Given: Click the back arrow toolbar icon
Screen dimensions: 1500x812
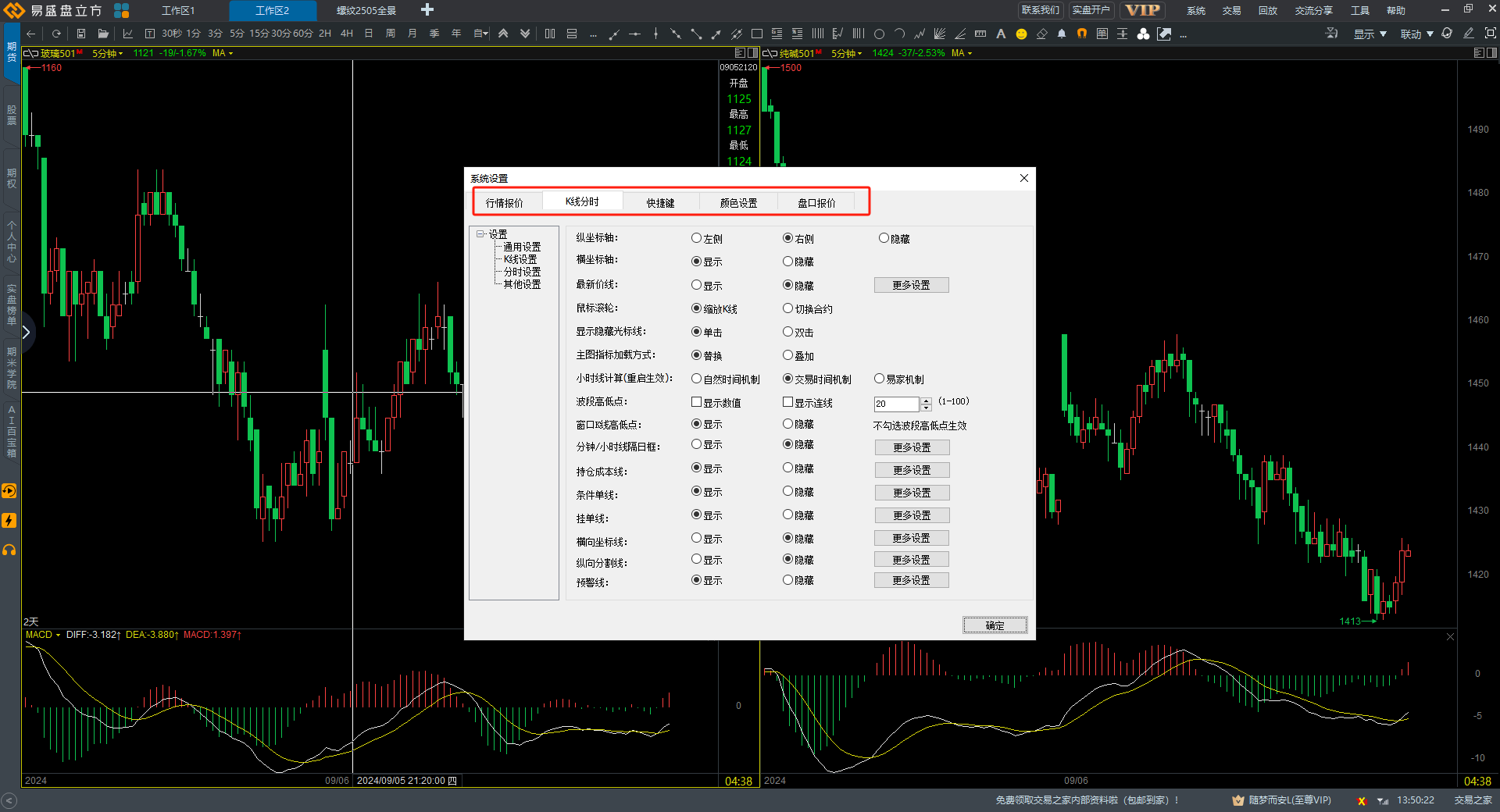Looking at the screenshot, I should pos(31,34).
